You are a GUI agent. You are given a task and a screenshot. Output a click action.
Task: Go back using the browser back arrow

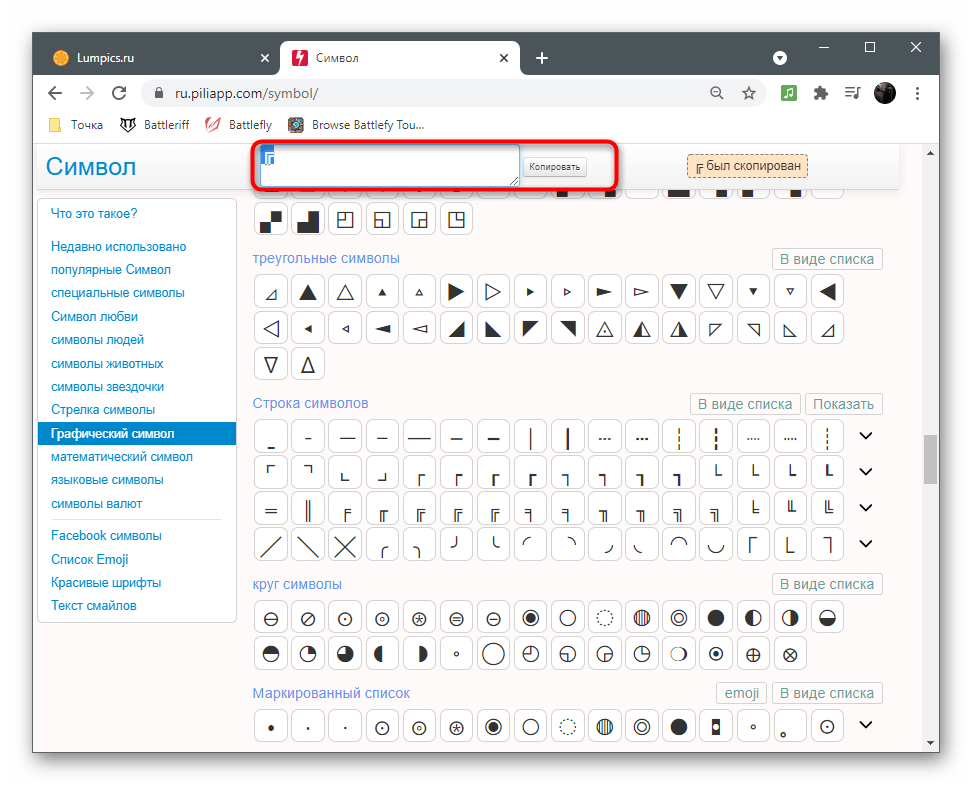[56, 93]
